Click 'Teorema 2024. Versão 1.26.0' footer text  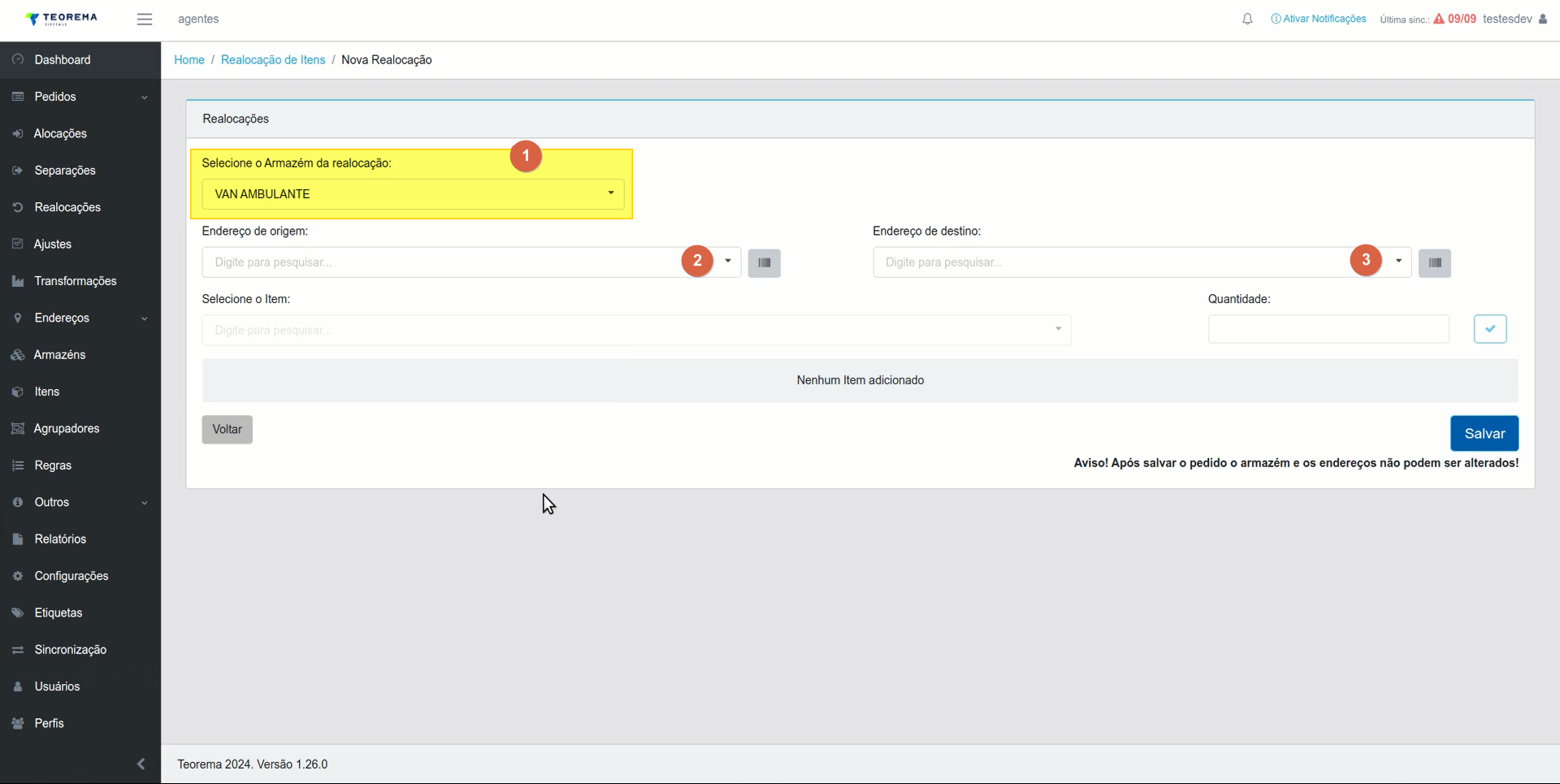click(253, 765)
